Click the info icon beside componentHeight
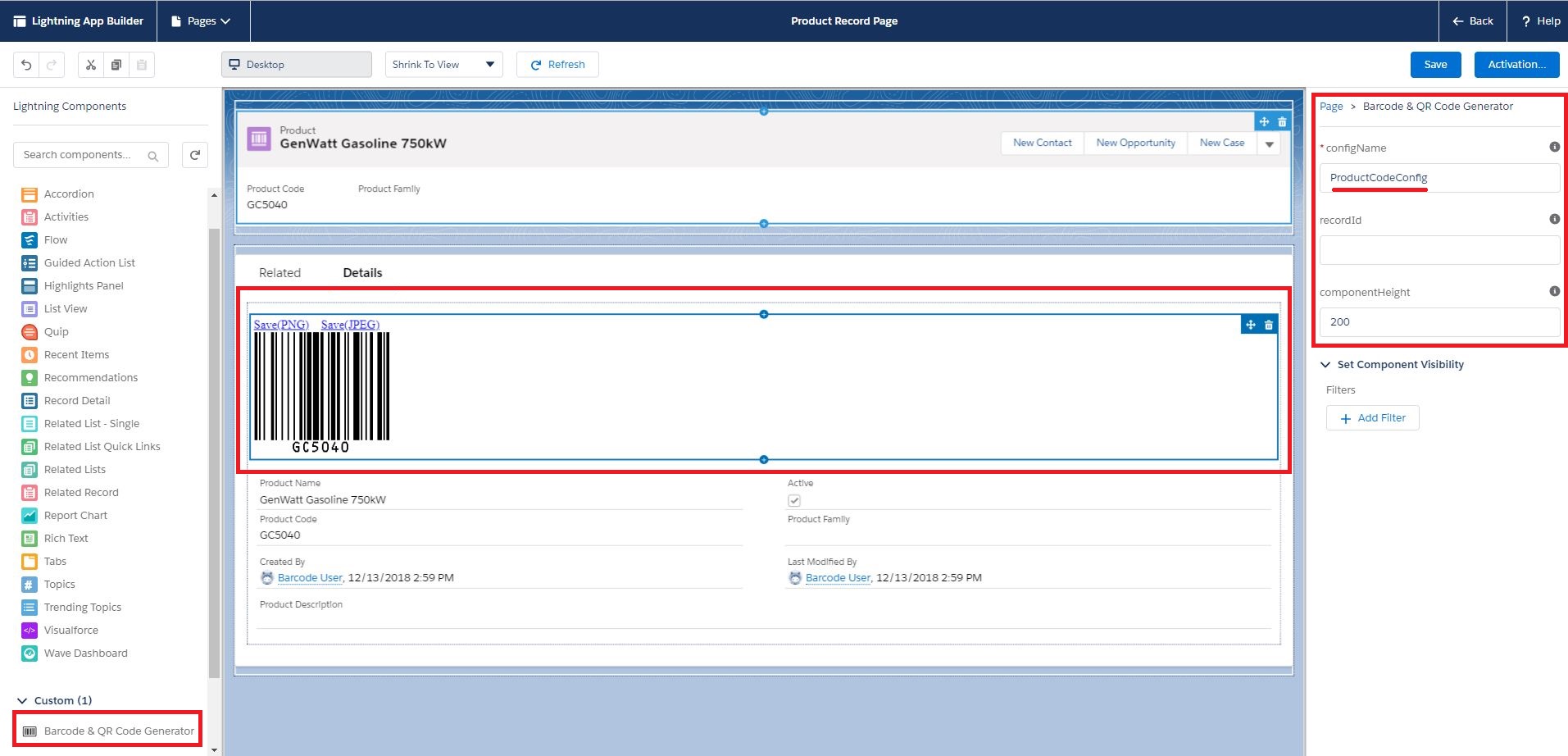Image resolution: width=1568 pixels, height=756 pixels. [x=1554, y=292]
